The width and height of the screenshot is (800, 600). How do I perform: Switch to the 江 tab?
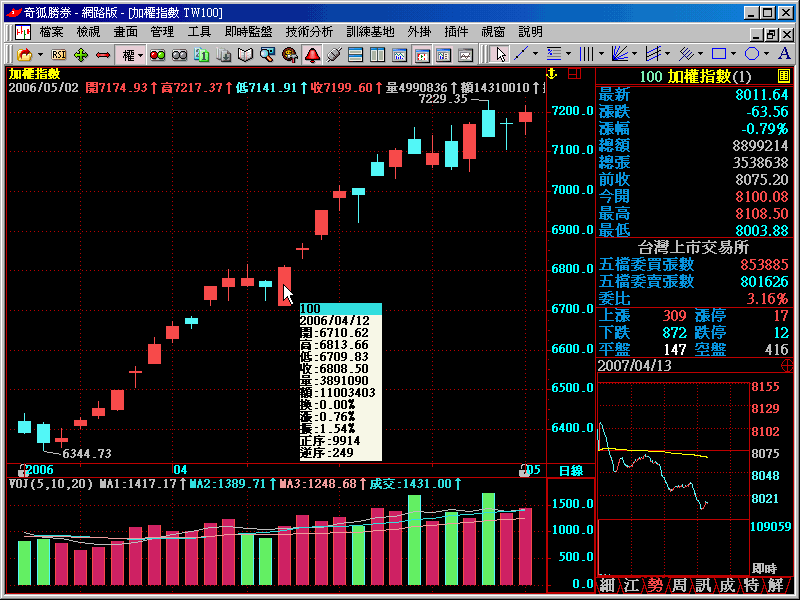point(632,585)
